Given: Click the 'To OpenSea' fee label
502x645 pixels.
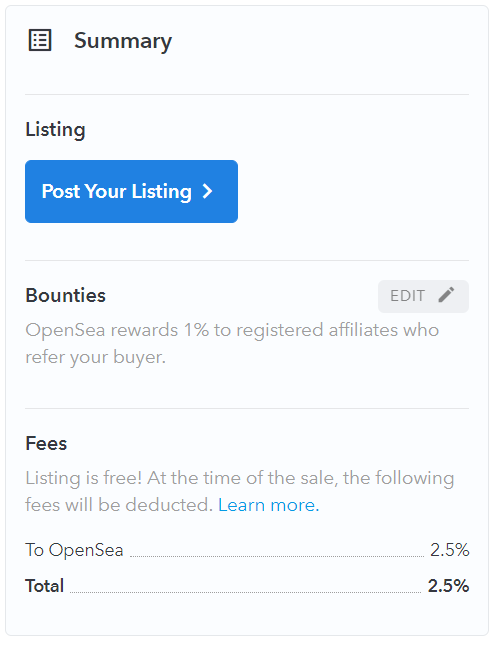Looking at the screenshot, I should pyautogui.click(x=74, y=550).
